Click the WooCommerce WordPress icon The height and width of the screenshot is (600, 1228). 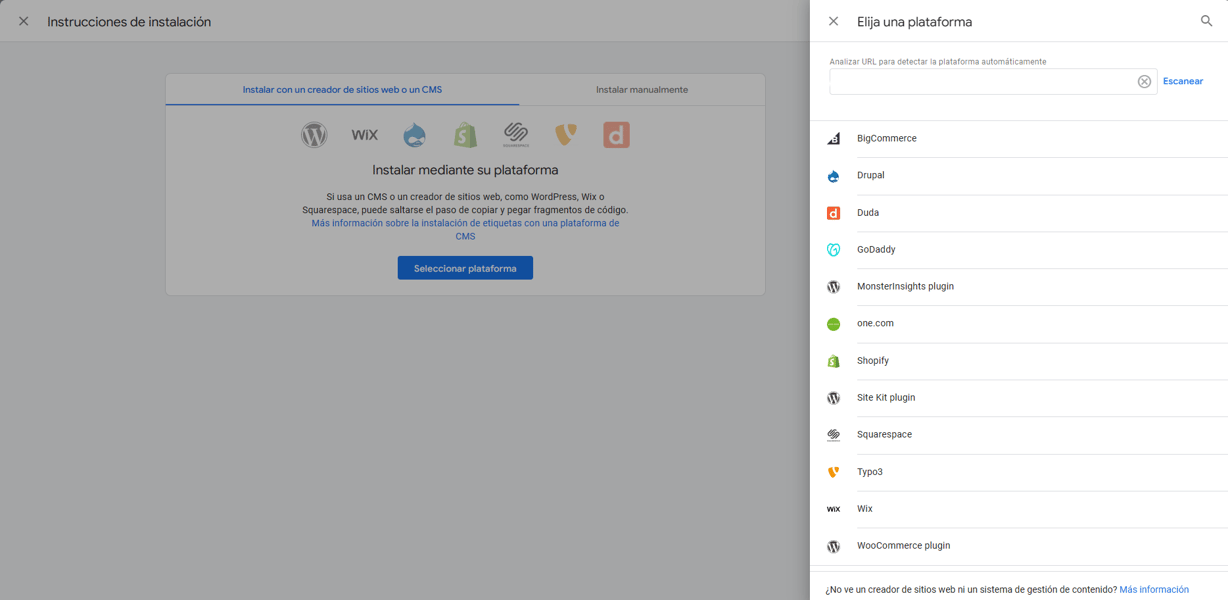[833, 546]
